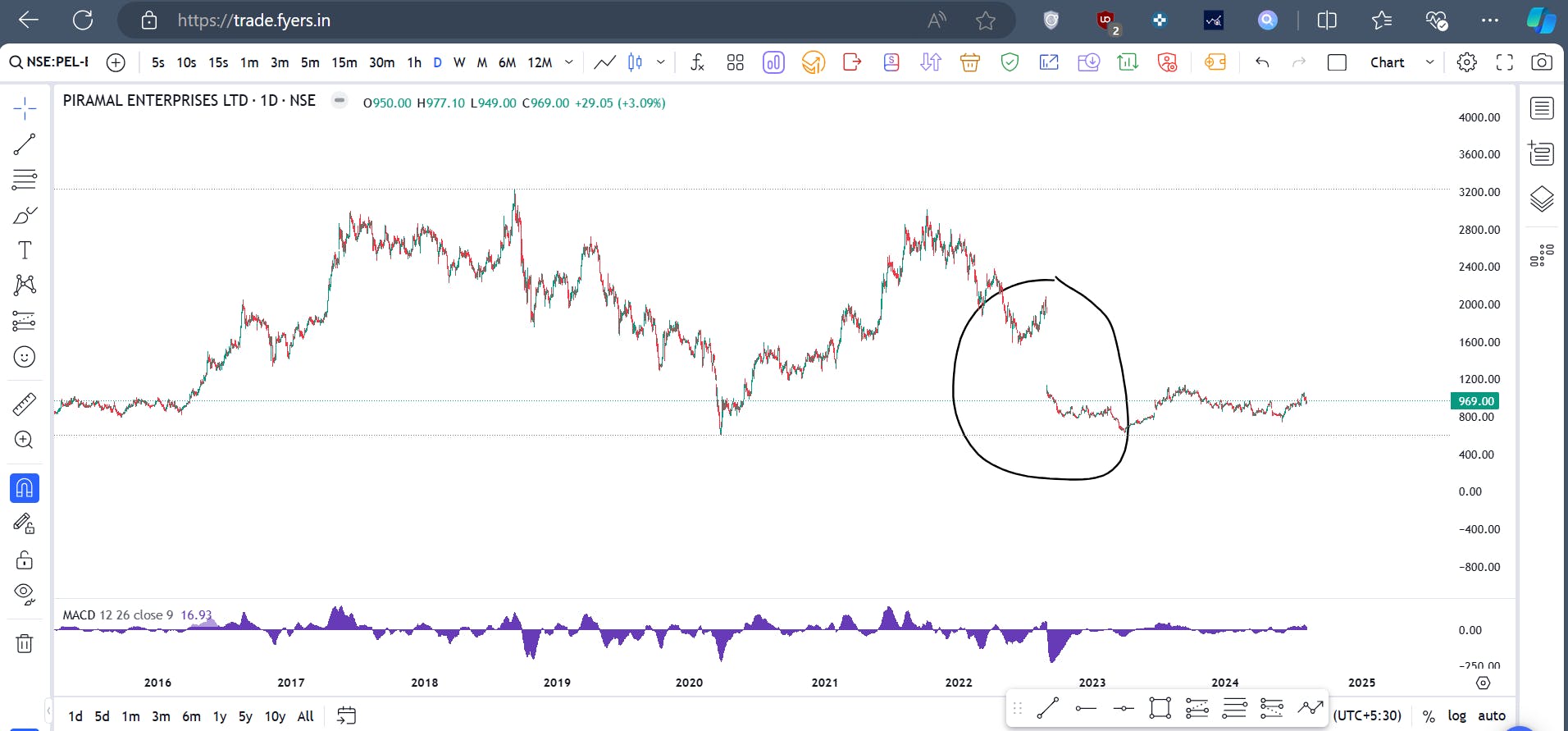Select the ruler measure tool
Viewport: 1568px width, 731px height.
coord(25,404)
